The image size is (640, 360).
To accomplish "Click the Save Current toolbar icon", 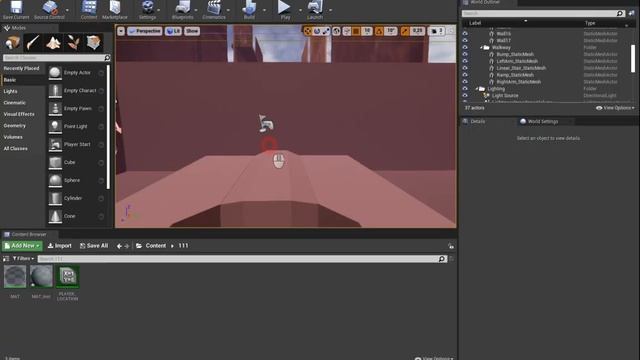I will coord(16,9).
